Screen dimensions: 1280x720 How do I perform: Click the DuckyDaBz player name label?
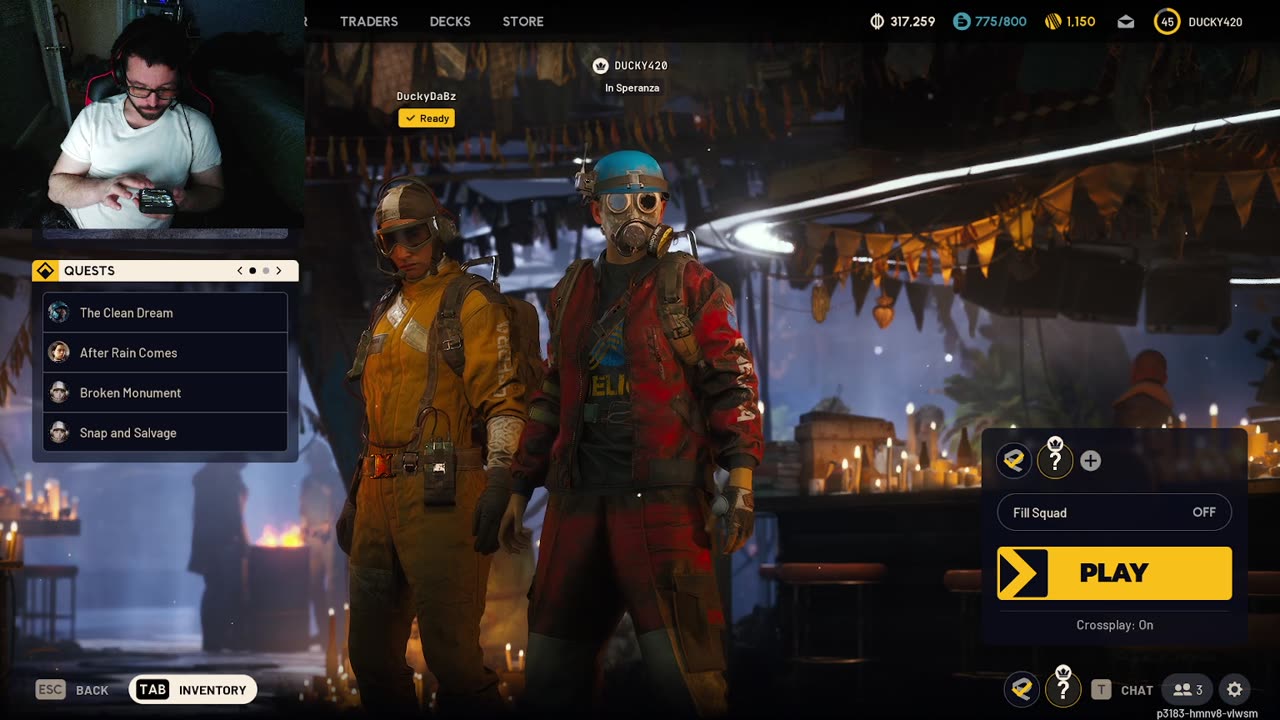coord(426,97)
